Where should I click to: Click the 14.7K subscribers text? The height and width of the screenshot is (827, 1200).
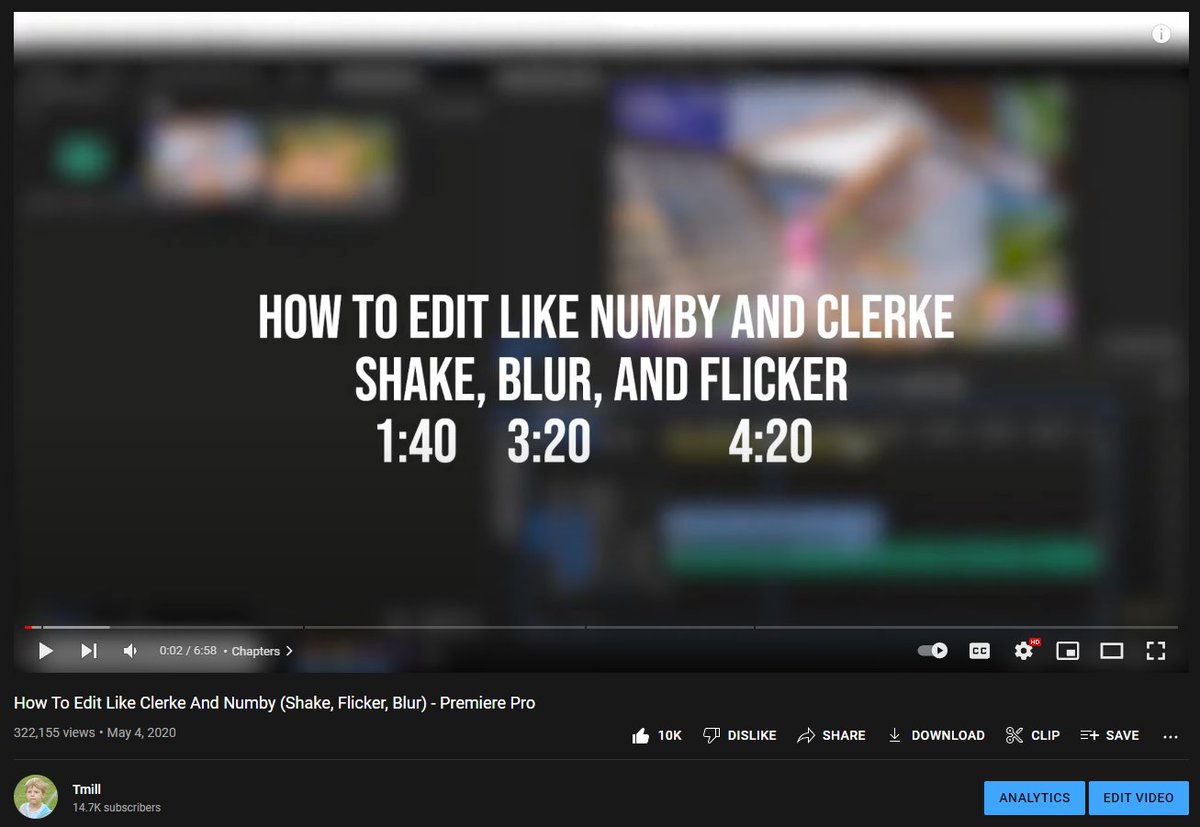coord(116,807)
